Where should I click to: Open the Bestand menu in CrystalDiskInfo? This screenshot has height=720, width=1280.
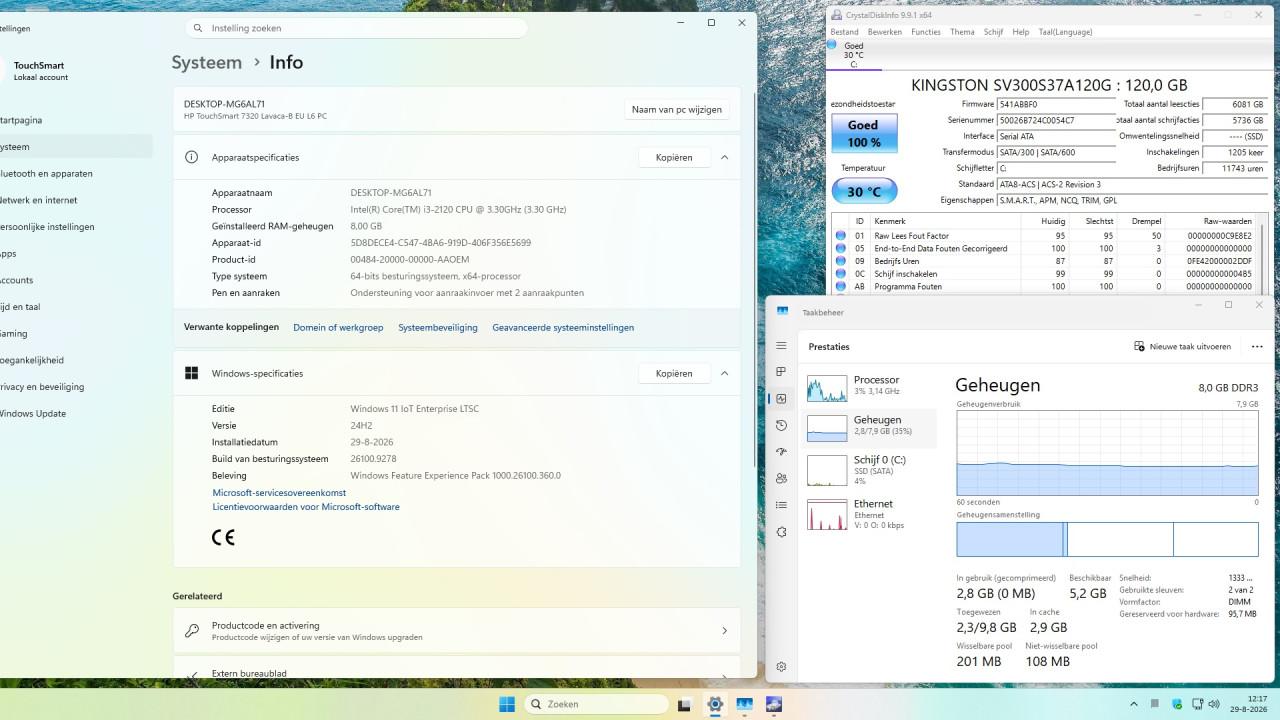[845, 32]
